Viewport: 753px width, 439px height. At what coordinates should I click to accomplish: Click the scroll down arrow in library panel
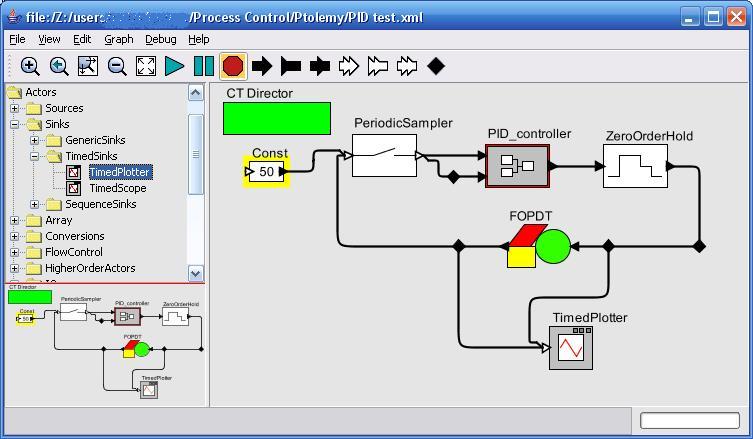click(195, 273)
